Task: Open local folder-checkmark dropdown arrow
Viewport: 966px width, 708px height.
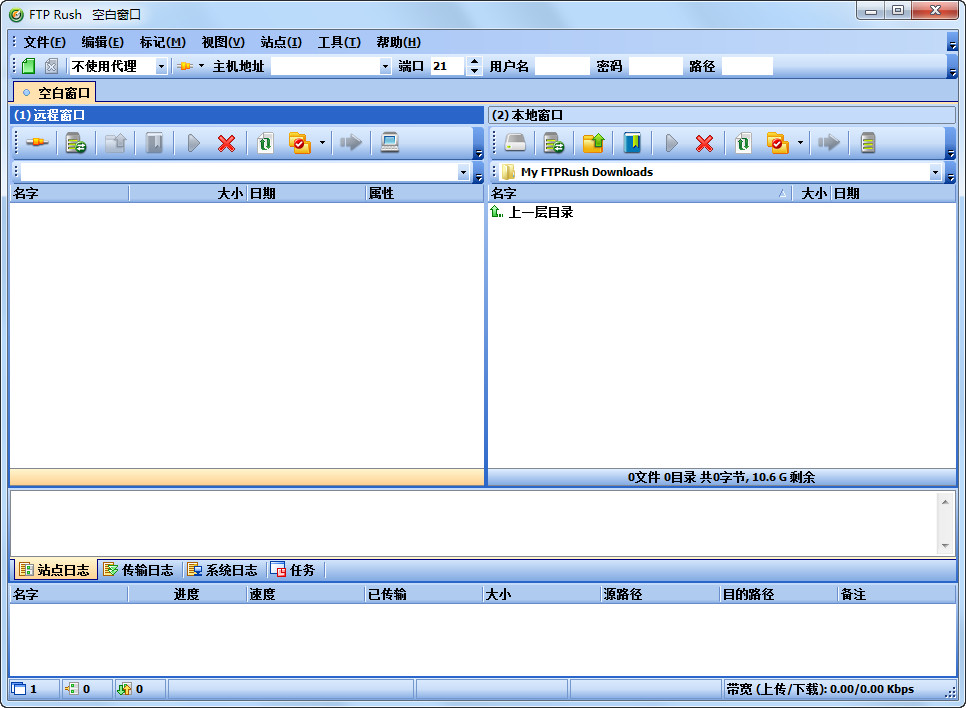Action: (800, 143)
